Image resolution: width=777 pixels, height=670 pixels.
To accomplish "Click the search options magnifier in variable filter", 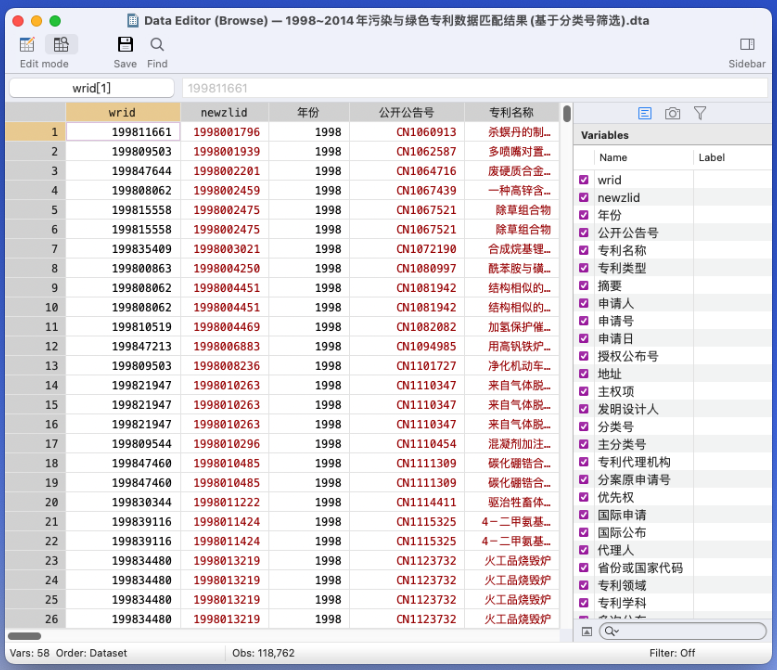I will [611, 631].
